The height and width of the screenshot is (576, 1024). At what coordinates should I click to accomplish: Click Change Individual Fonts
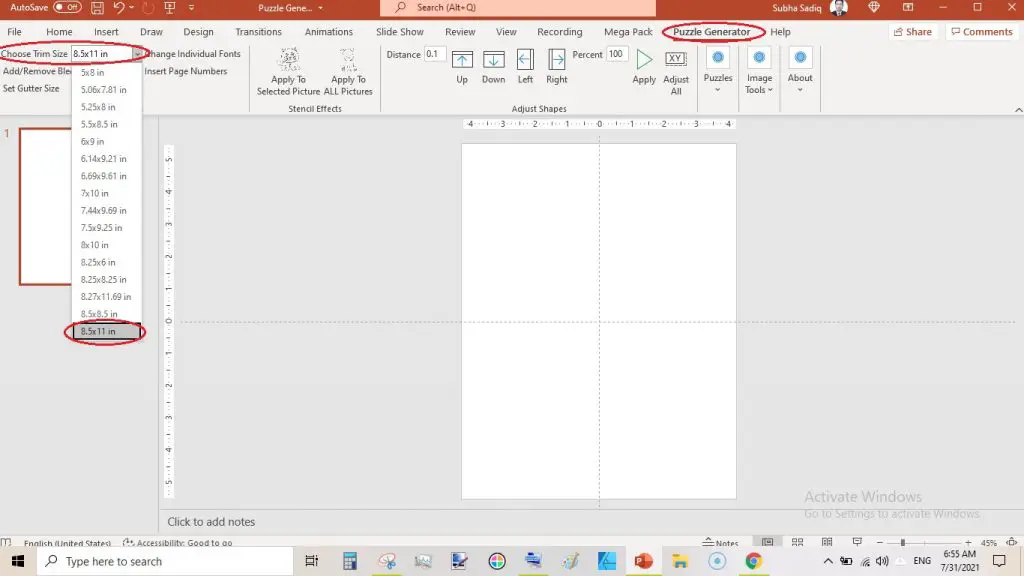click(x=193, y=54)
